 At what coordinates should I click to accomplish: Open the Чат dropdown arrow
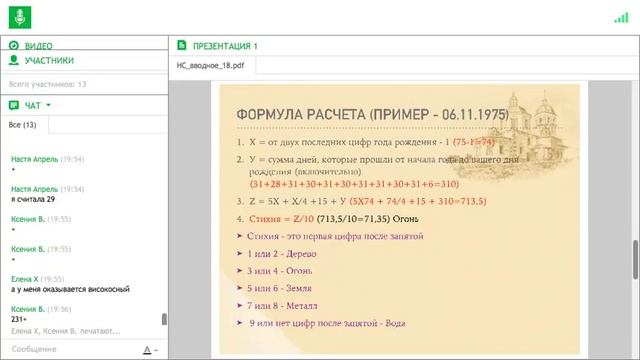click(x=49, y=105)
